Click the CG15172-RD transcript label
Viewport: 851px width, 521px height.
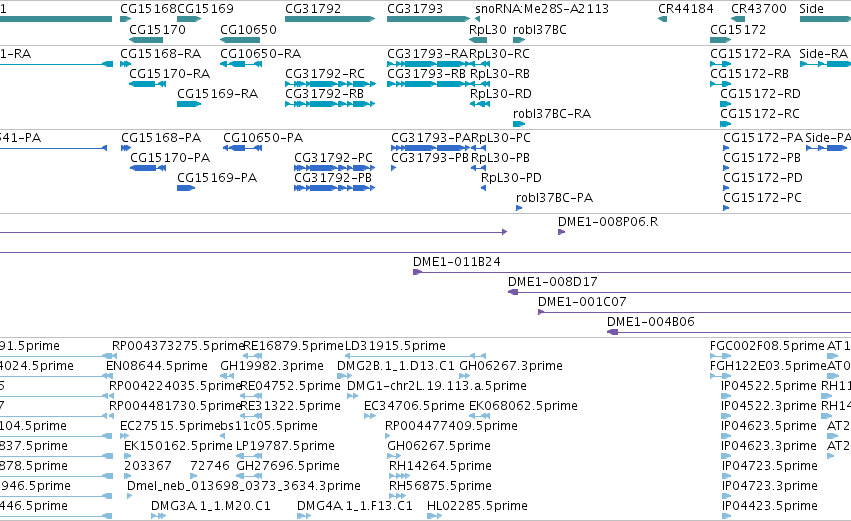pos(760,94)
